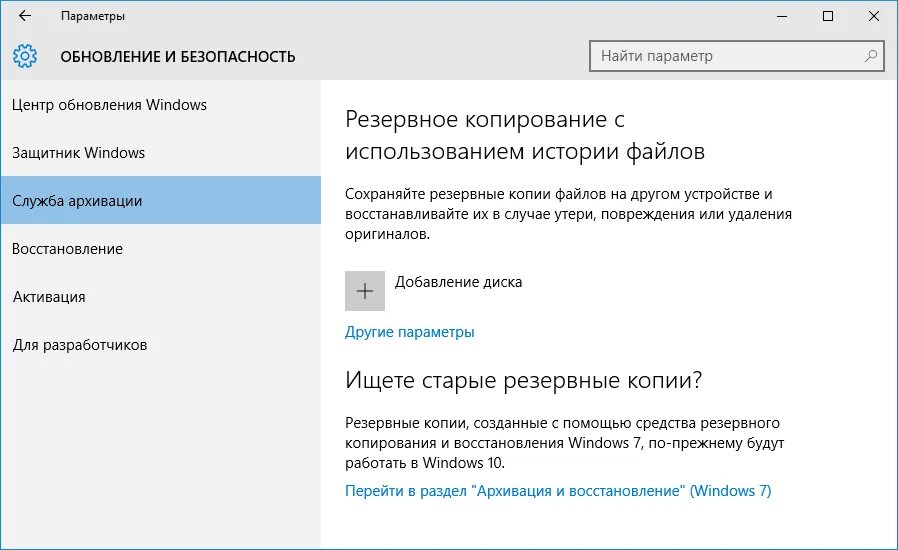Follow link to Архивация и восстановление (Windows 7)
The width and height of the screenshot is (898, 550).
(x=558, y=491)
